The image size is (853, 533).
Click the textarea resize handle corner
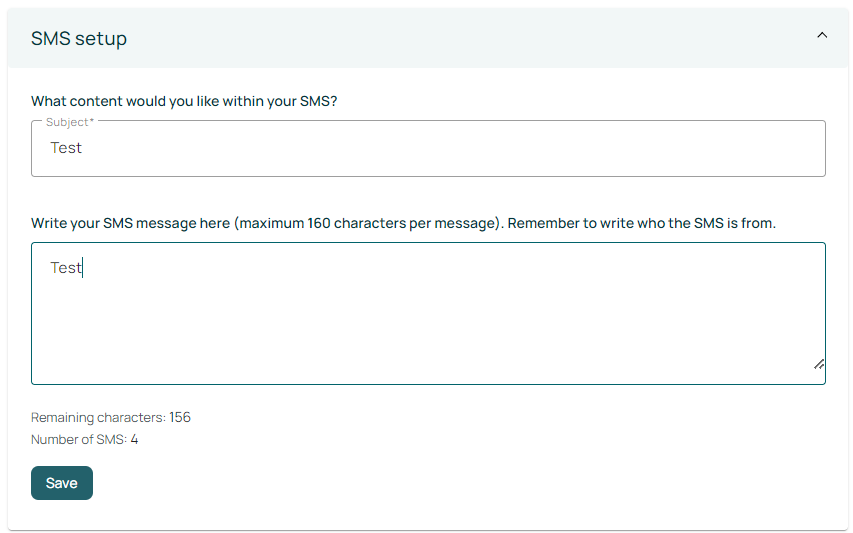(x=818, y=365)
